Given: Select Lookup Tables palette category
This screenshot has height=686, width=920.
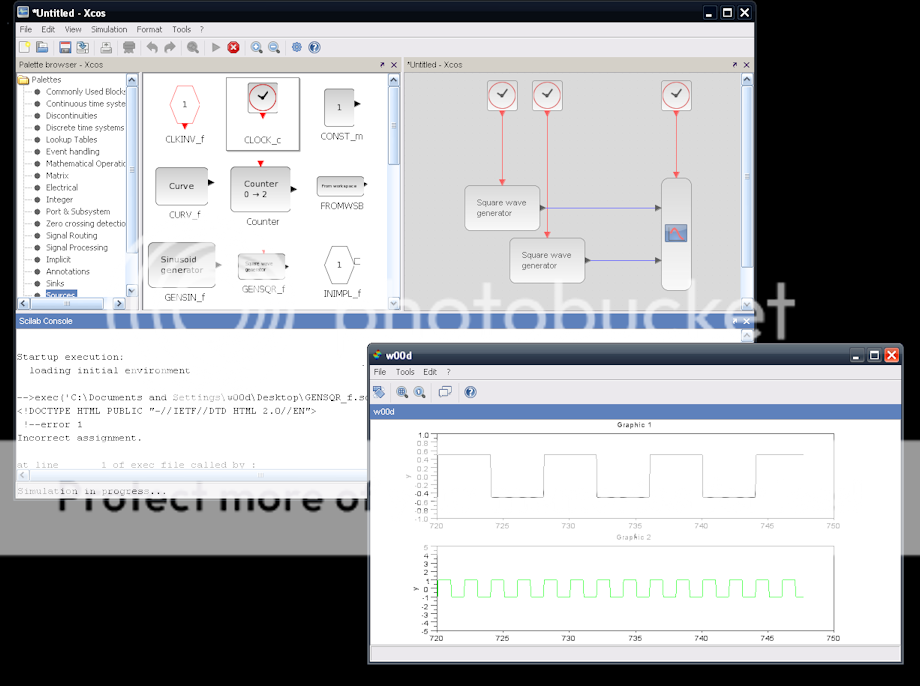Looking at the screenshot, I should pyautogui.click(x=72, y=140).
